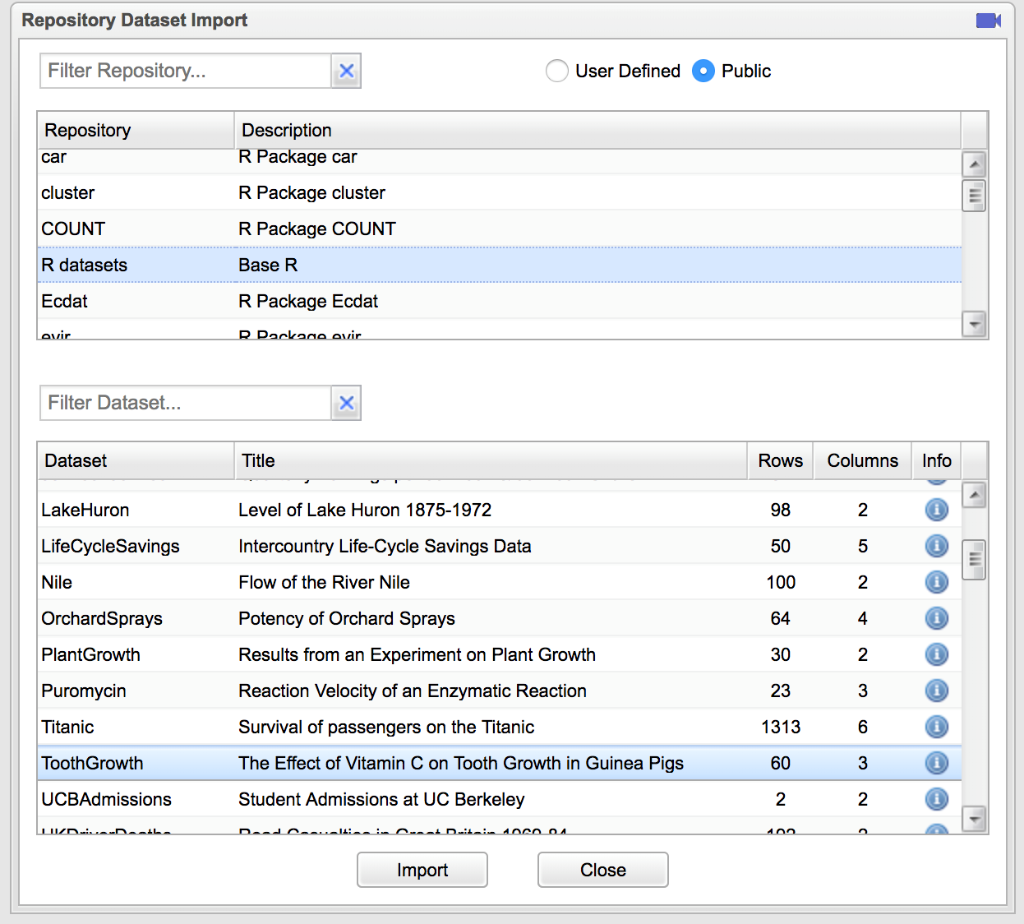Click the 'R Package Ecdat' description cell
The image size is (1024, 924).
308,301
